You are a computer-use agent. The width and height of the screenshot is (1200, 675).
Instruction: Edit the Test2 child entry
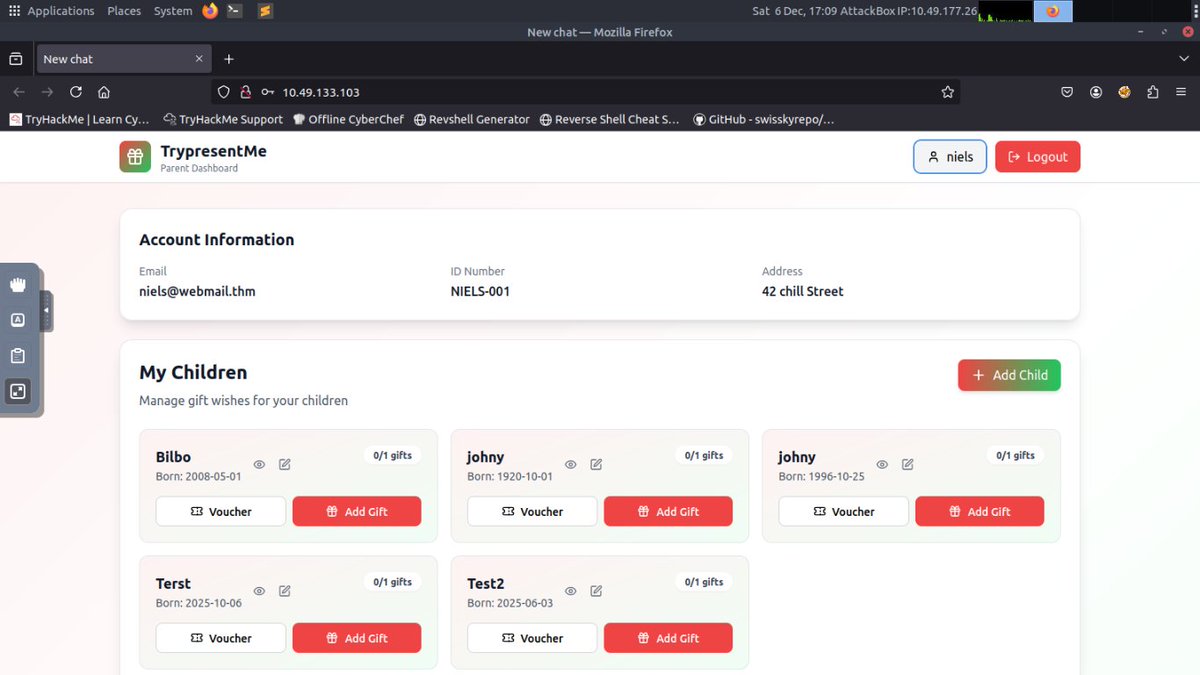(x=597, y=591)
